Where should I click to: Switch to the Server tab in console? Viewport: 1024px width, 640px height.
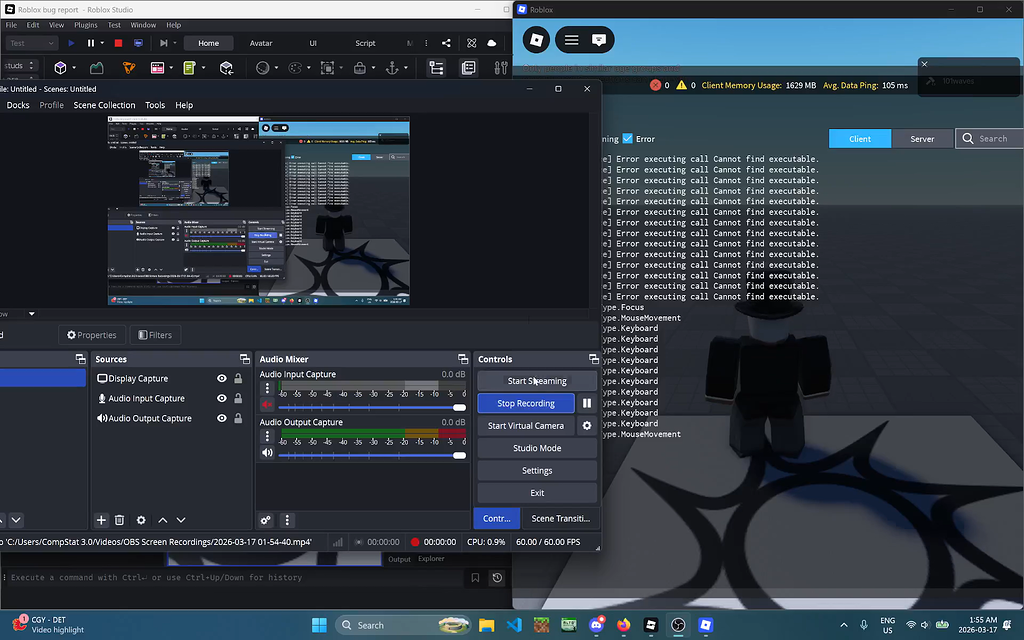click(x=922, y=139)
